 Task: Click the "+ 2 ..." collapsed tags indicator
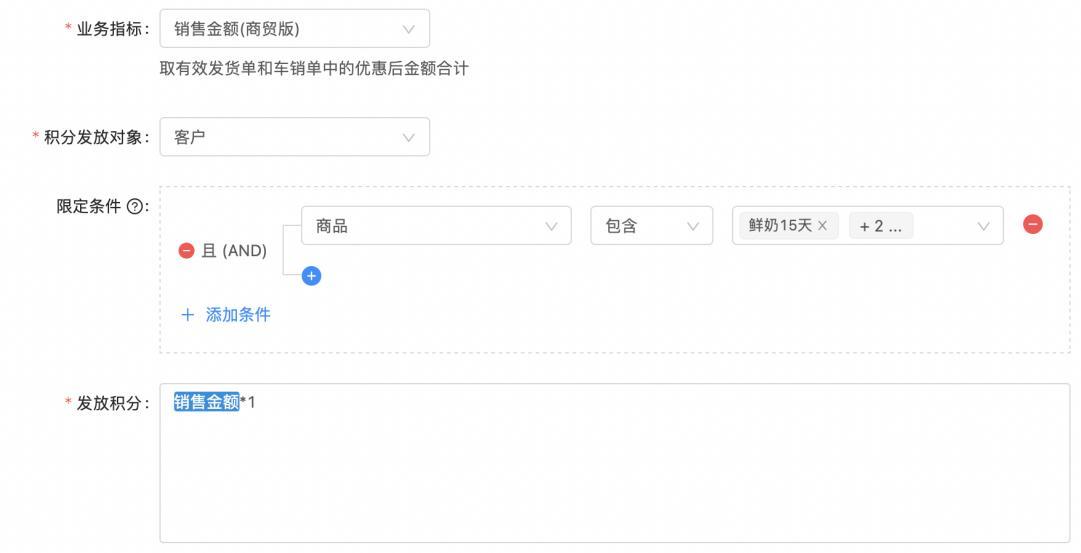[880, 226]
